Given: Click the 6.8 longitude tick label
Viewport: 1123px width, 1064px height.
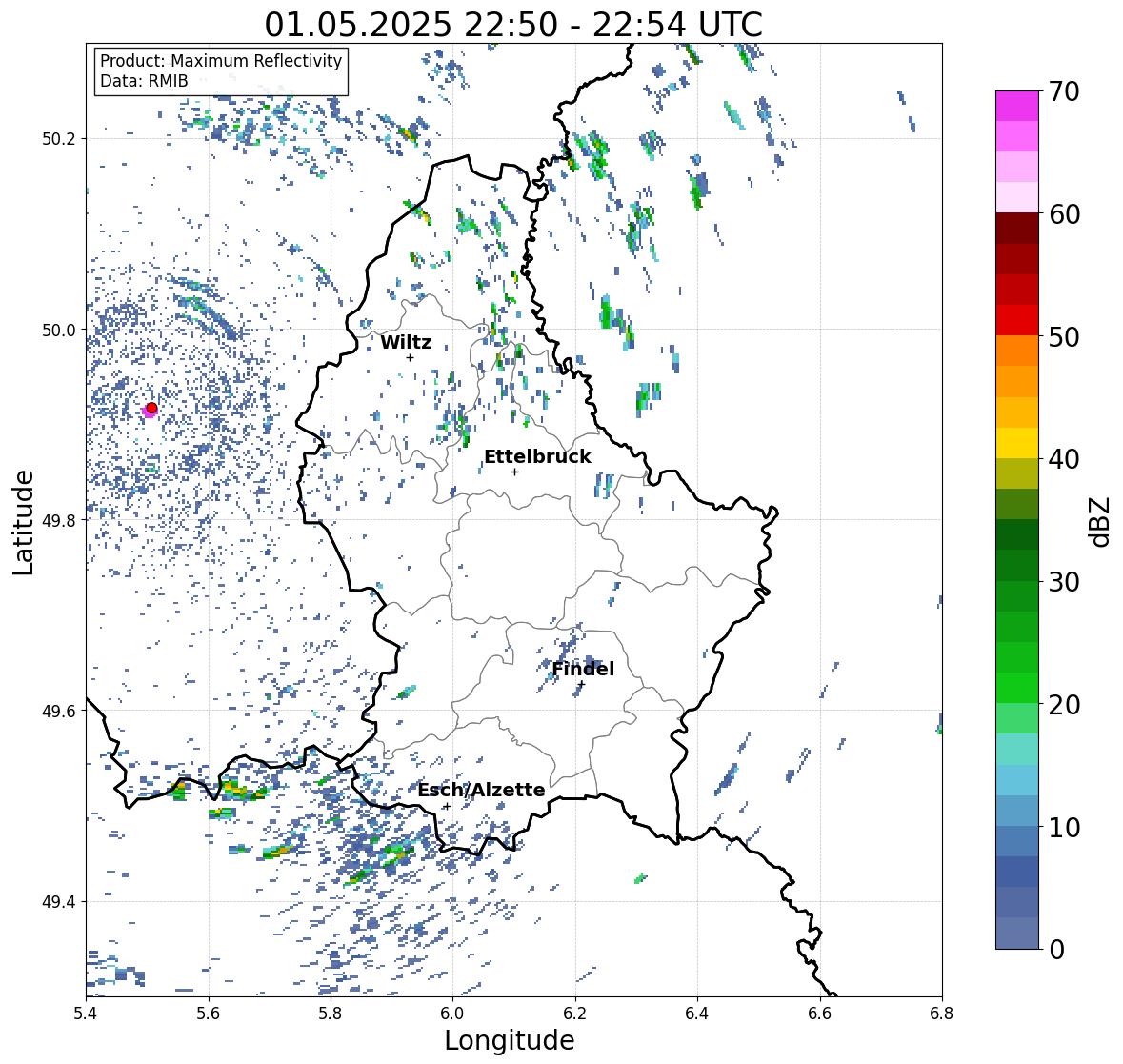Looking at the screenshot, I should pyautogui.click(x=942, y=1014).
